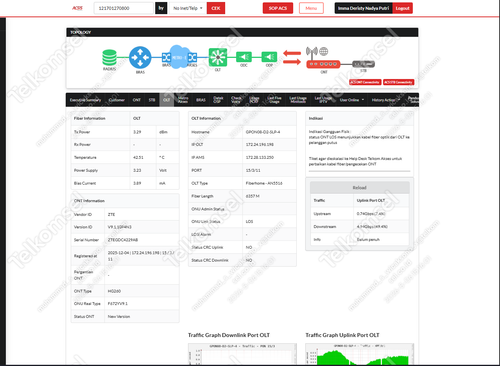Click ONT Type value HG260
The height and width of the screenshot is (366, 500).
(114, 291)
